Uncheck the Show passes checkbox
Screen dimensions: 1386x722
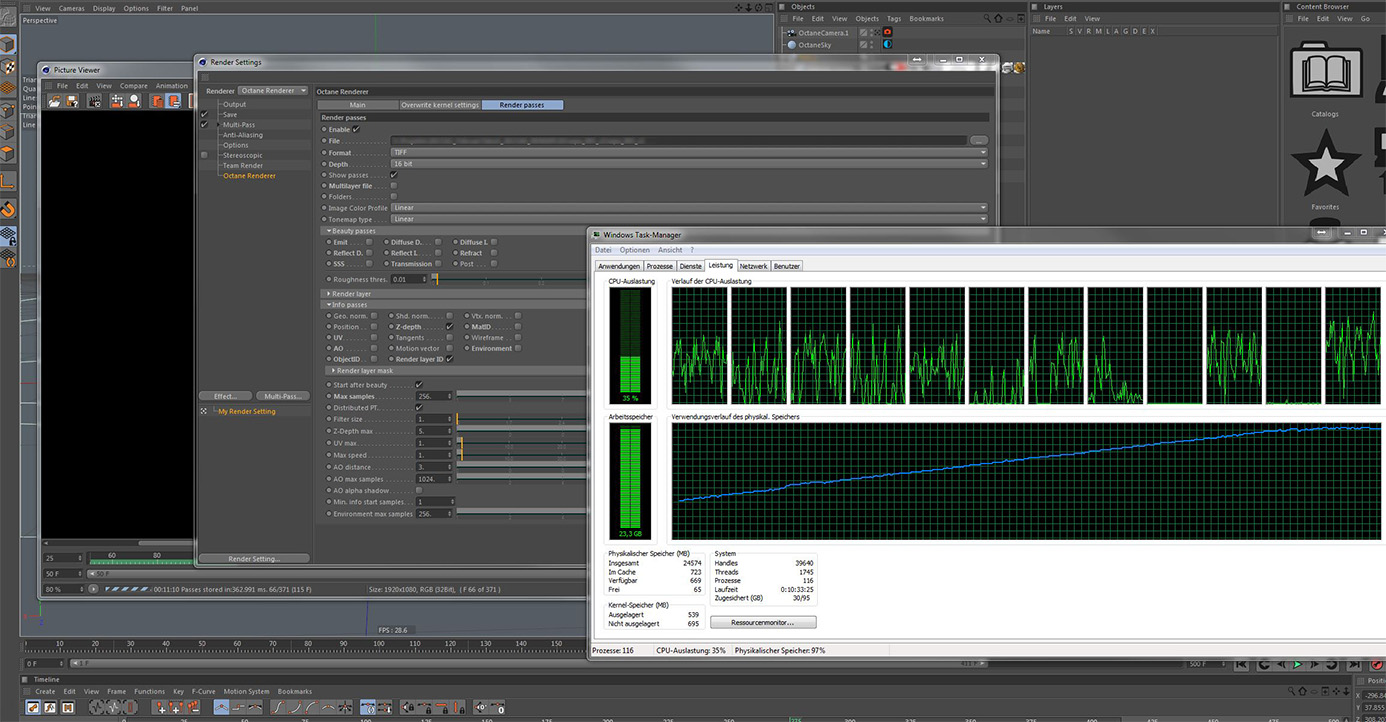pos(393,175)
